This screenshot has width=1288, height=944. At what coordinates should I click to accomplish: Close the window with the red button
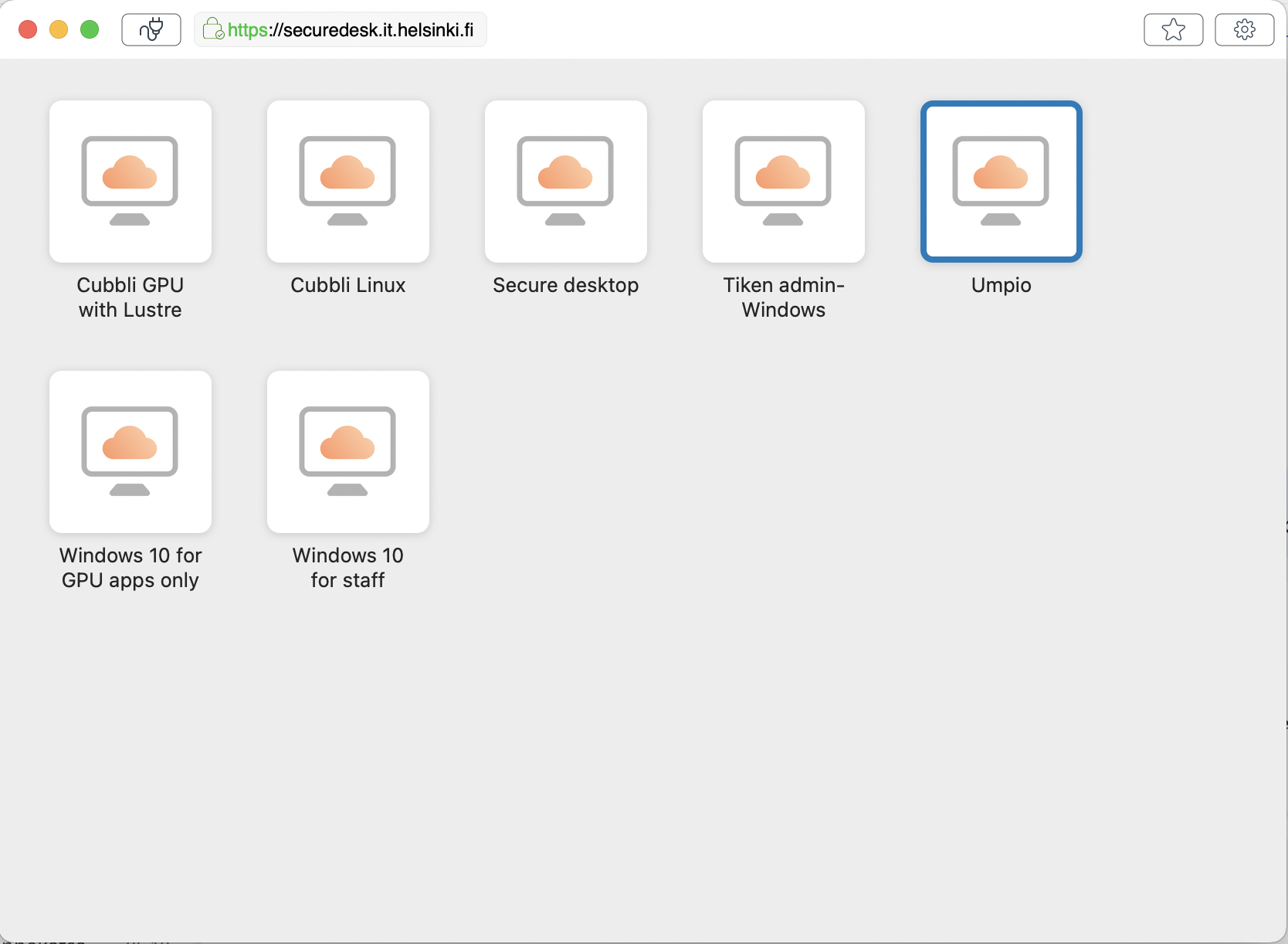pos(28,29)
